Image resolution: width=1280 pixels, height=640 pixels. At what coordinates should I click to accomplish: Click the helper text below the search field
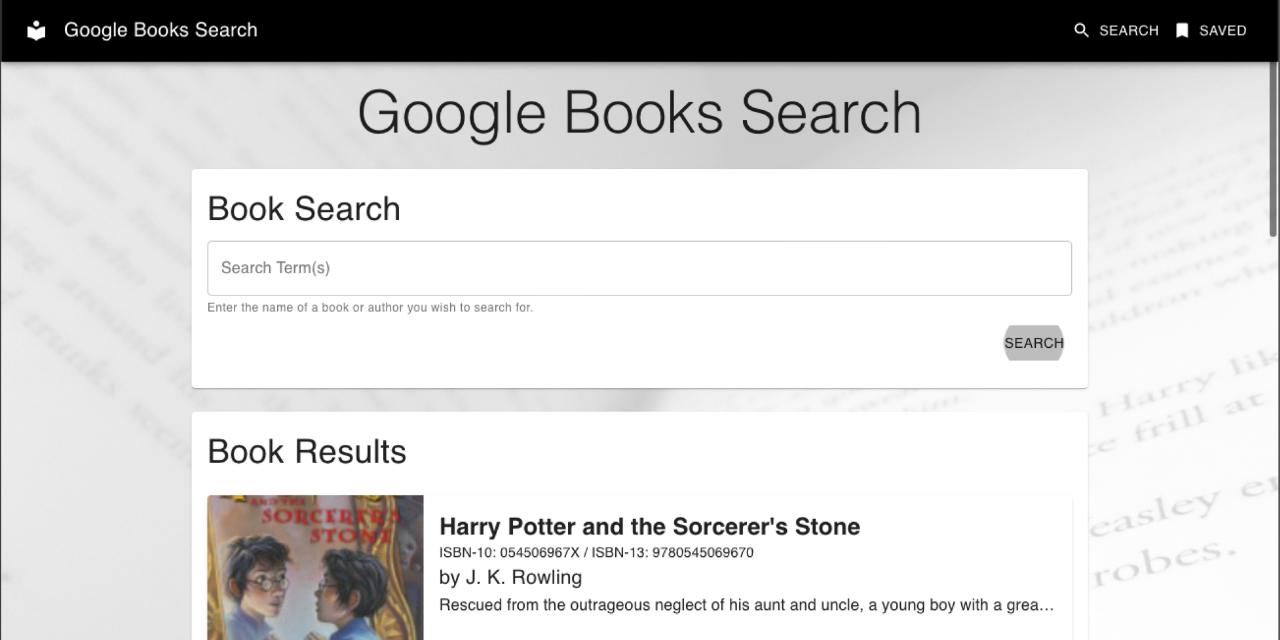tap(370, 308)
